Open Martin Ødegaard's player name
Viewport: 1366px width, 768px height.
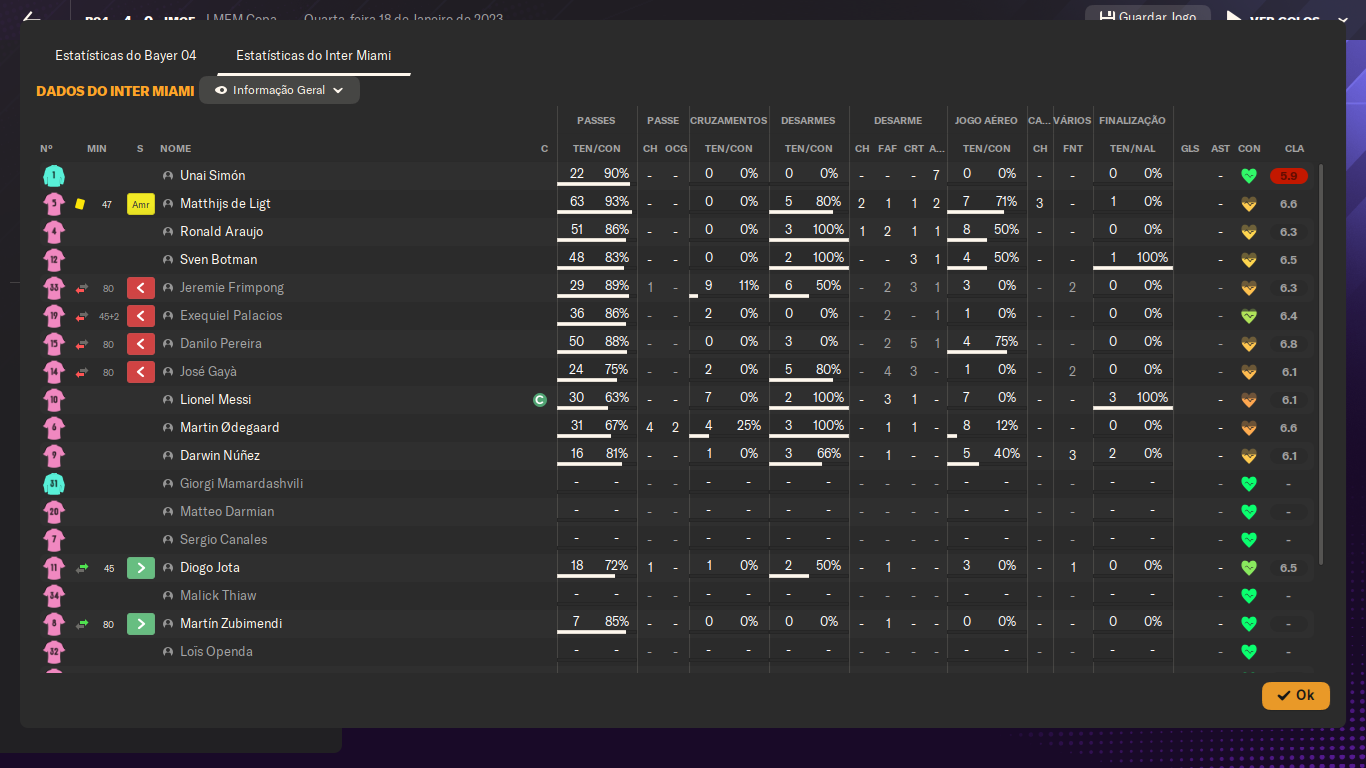tap(230, 428)
